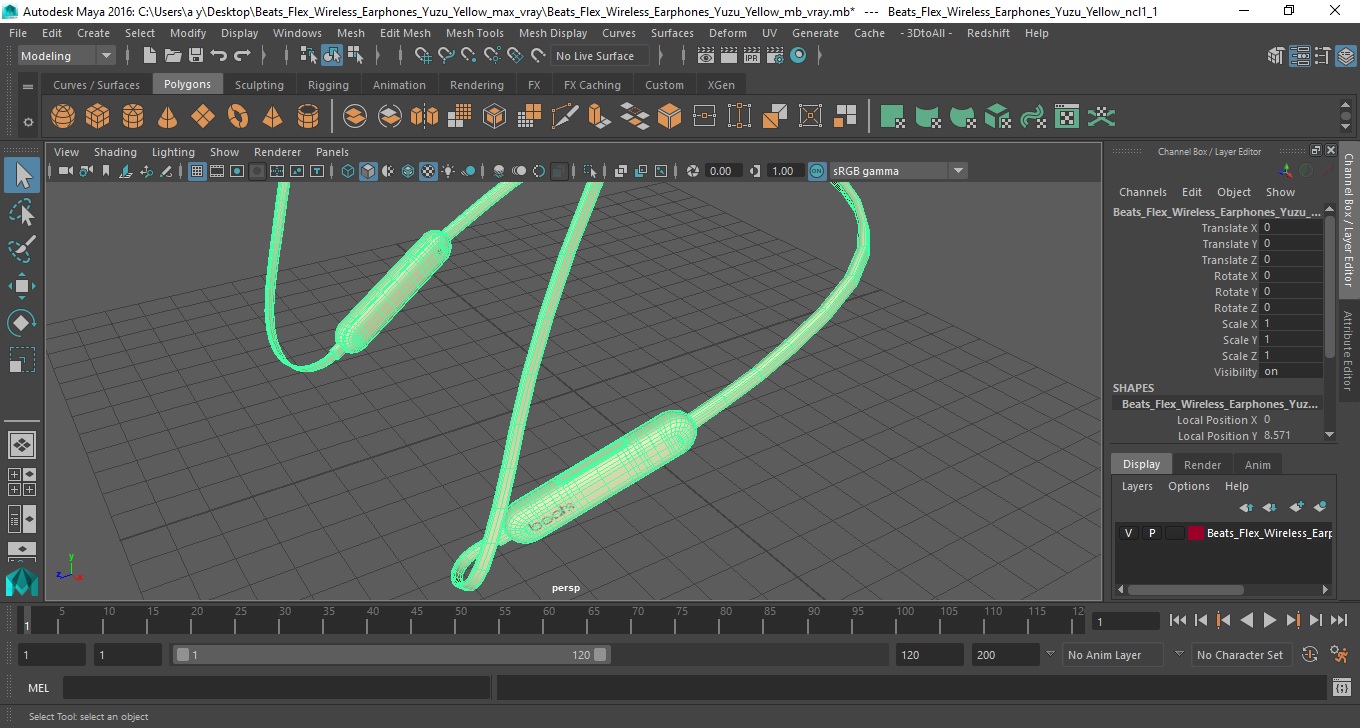Create a polygon cylinder from the shelf
This screenshot has width=1360, height=728.
point(132,117)
